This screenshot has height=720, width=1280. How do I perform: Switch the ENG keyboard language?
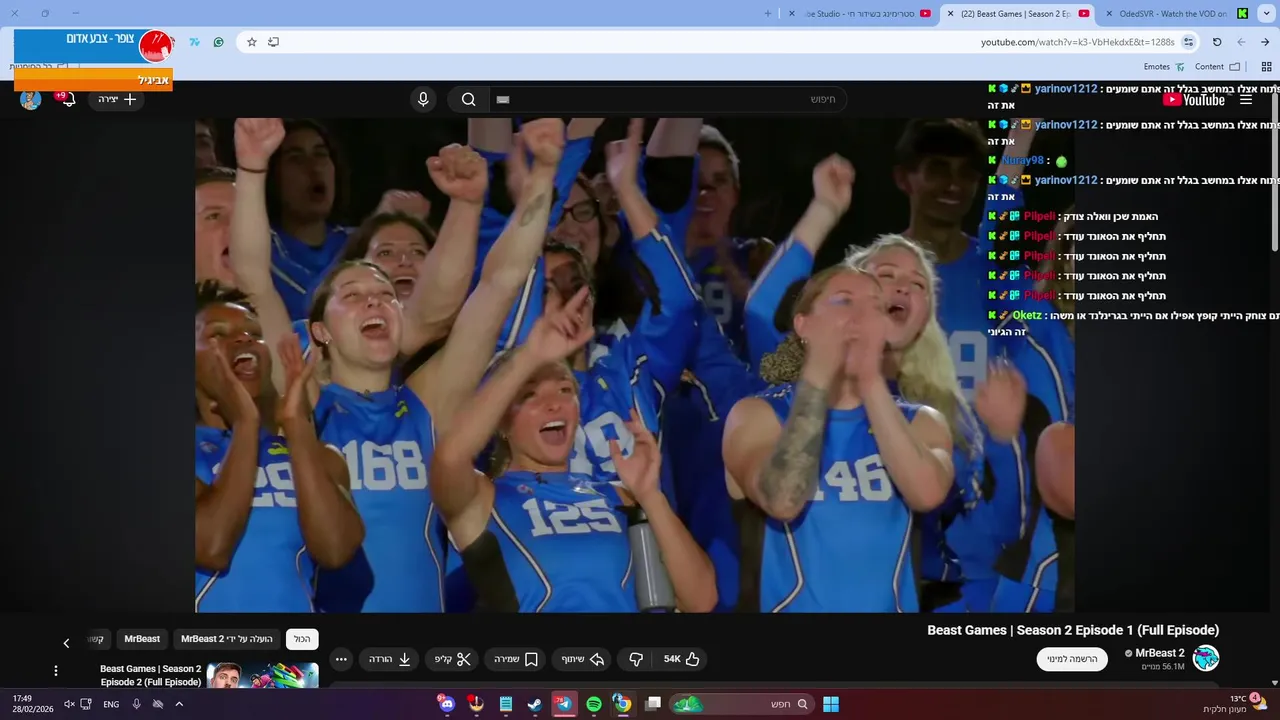(x=111, y=704)
